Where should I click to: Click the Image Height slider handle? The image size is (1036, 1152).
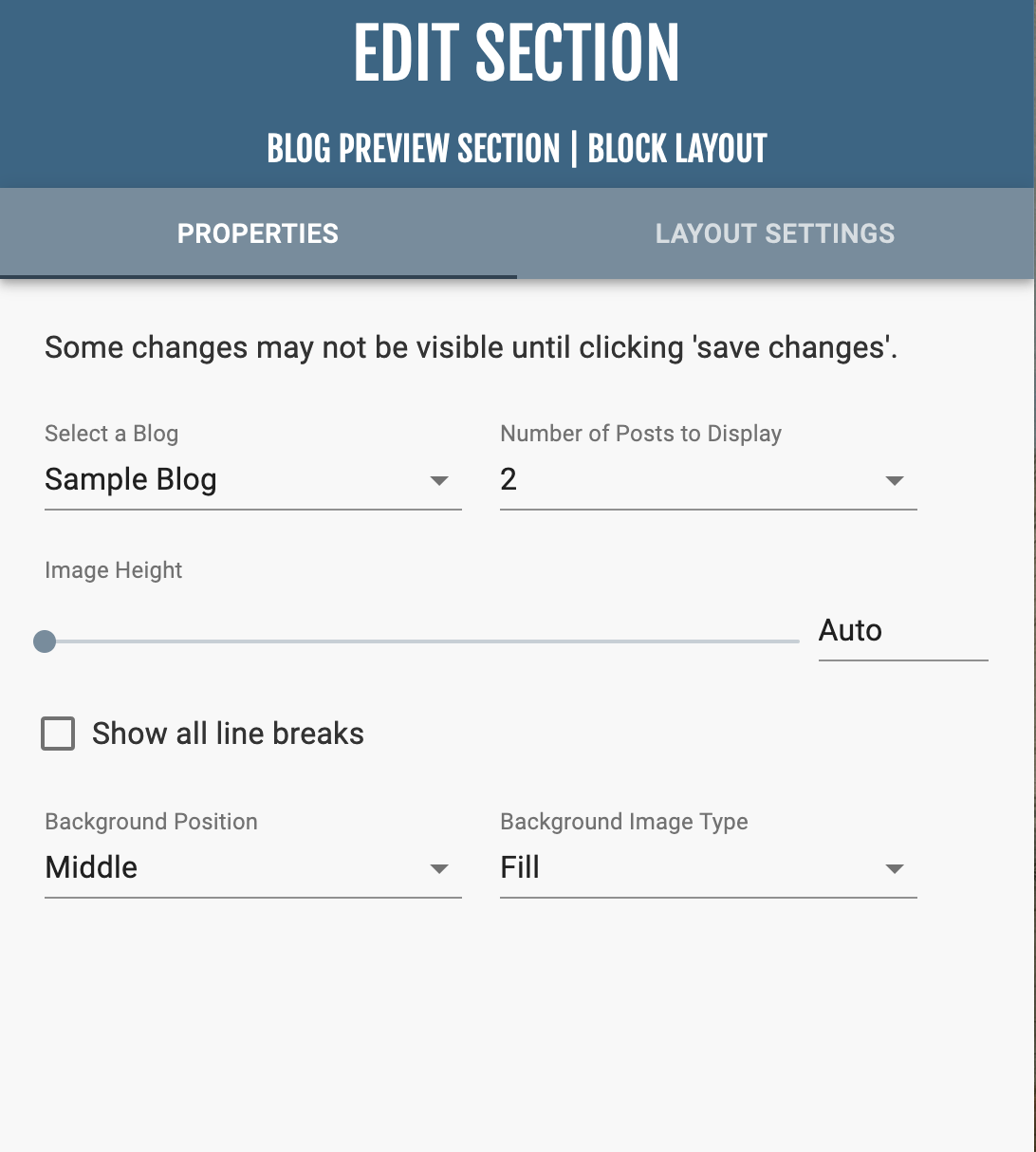click(45, 642)
